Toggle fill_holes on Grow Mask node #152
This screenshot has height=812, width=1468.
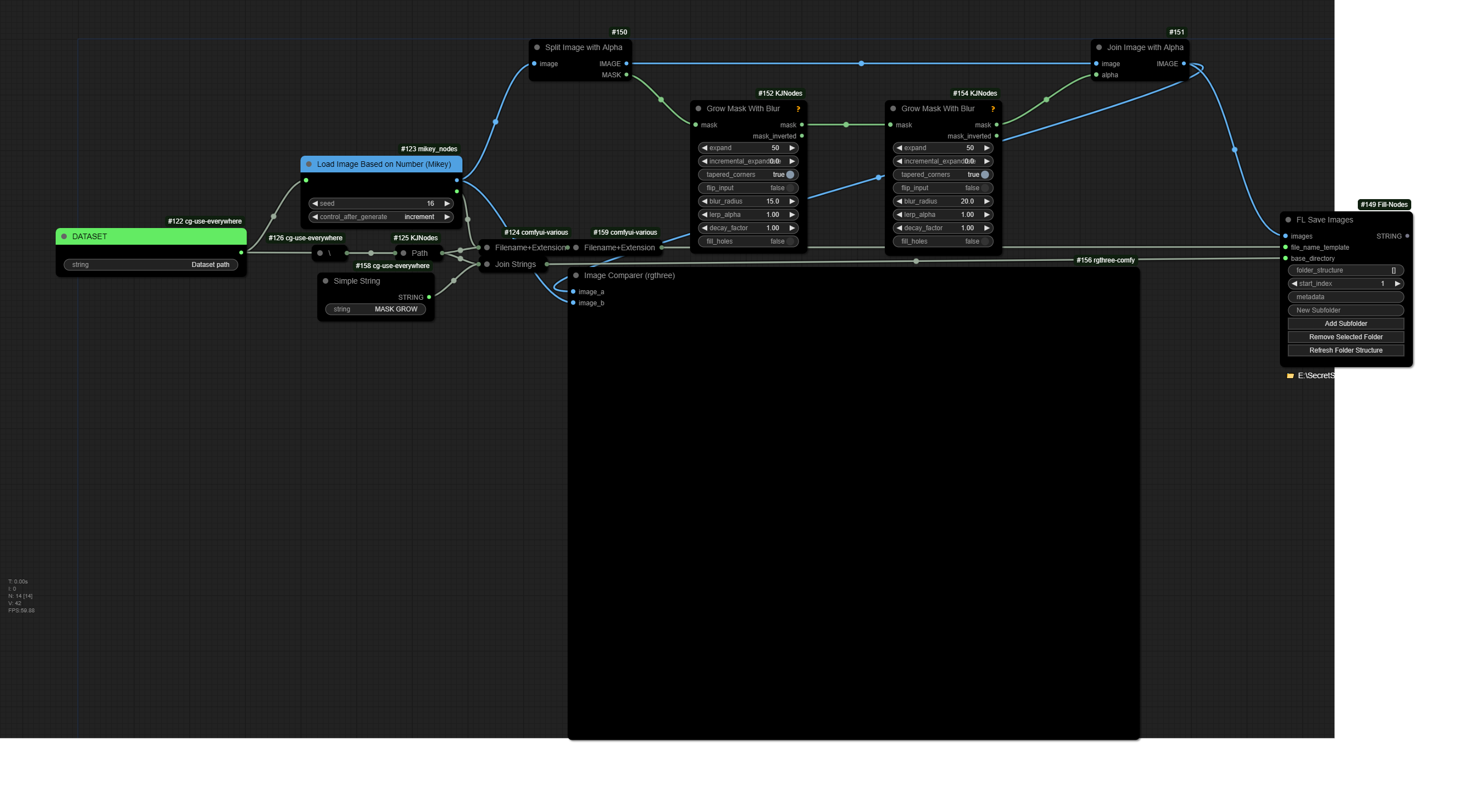coord(748,241)
